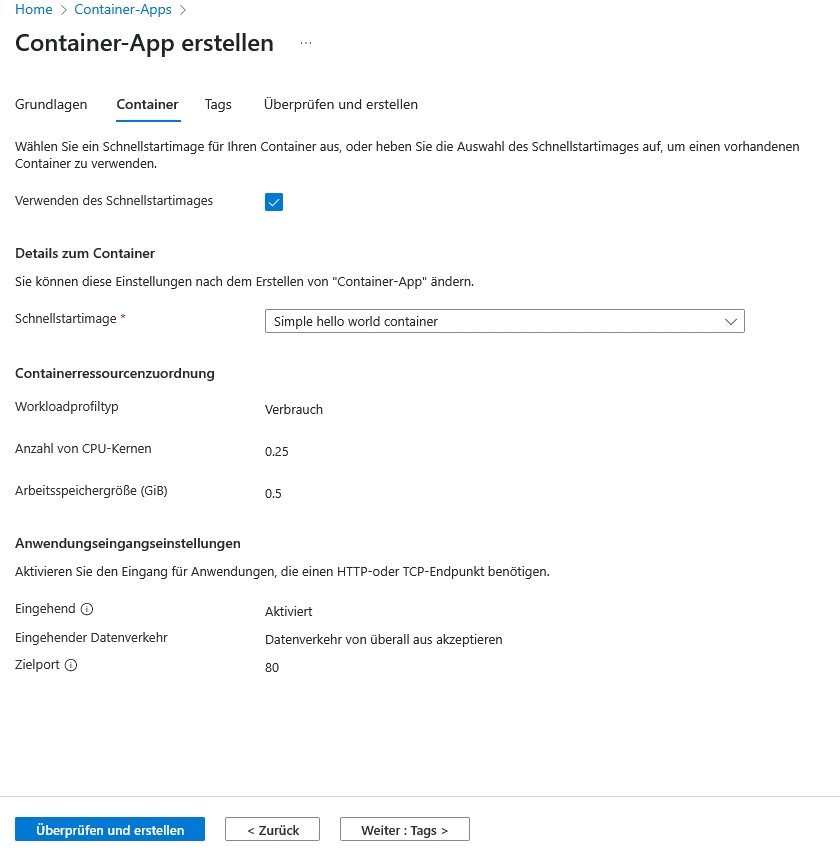Open the Tags tab

pyautogui.click(x=218, y=104)
